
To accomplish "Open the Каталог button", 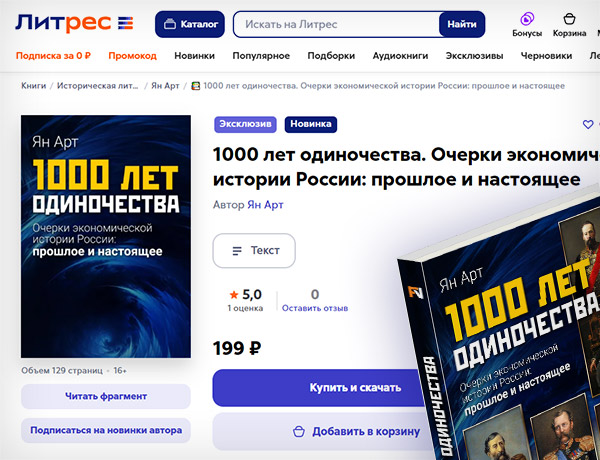I will pos(190,24).
